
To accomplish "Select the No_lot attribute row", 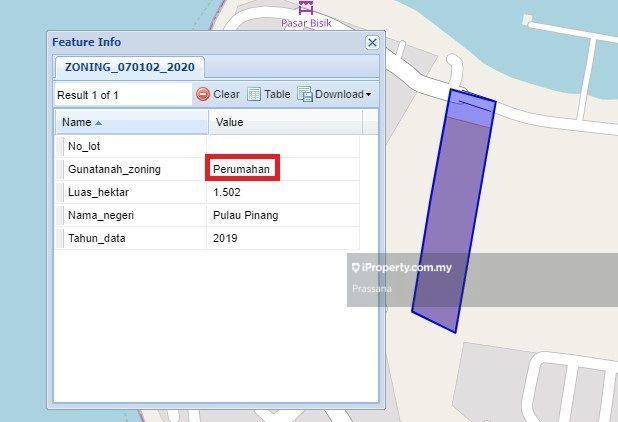I will tap(133, 146).
